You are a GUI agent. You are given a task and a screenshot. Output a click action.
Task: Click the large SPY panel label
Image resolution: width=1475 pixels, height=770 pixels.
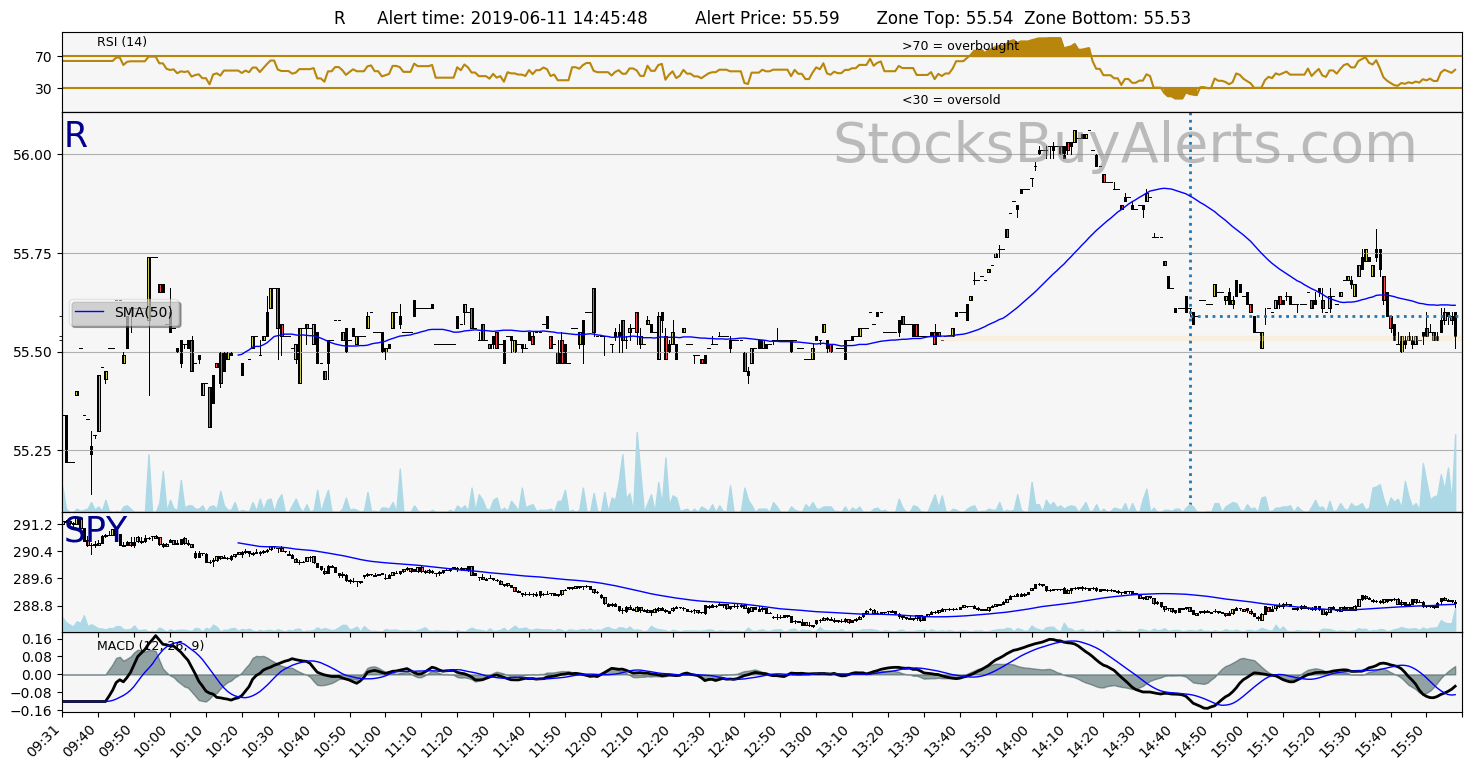(96, 531)
